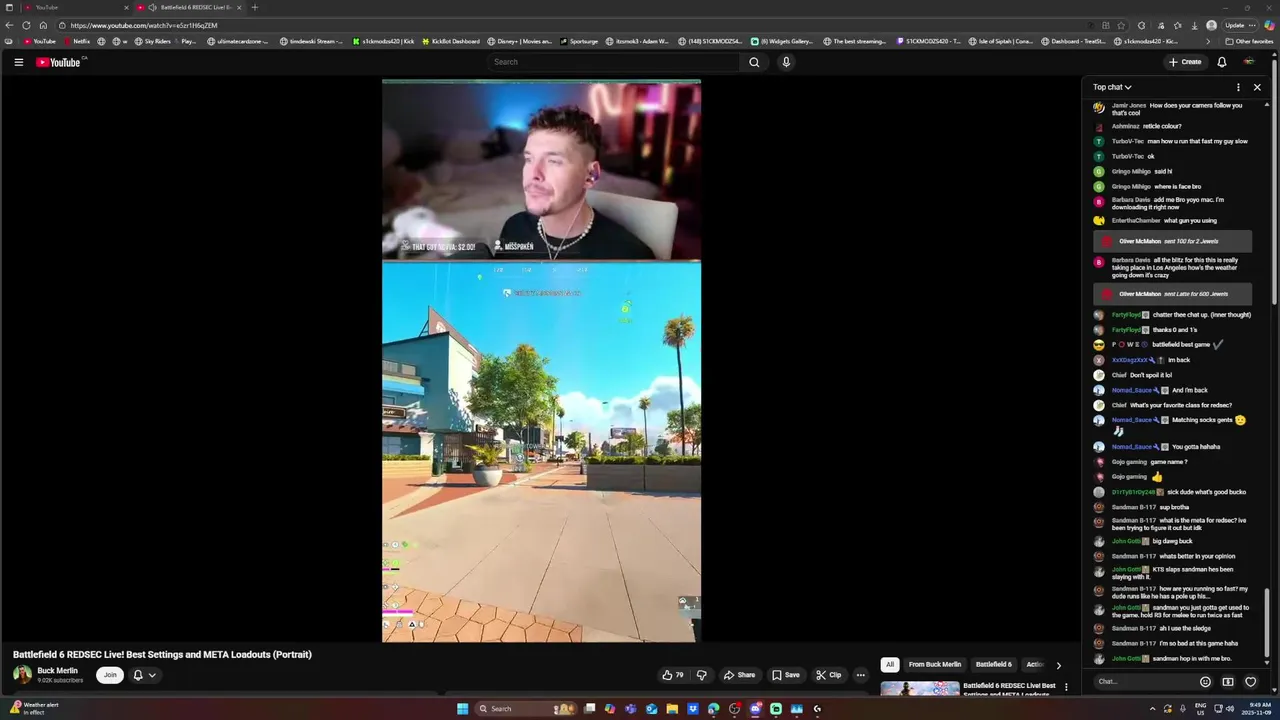The width and height of the screenshot is (1280, 720).
Task: Select the From Buck Merlin chip
Action: (934, 664)
